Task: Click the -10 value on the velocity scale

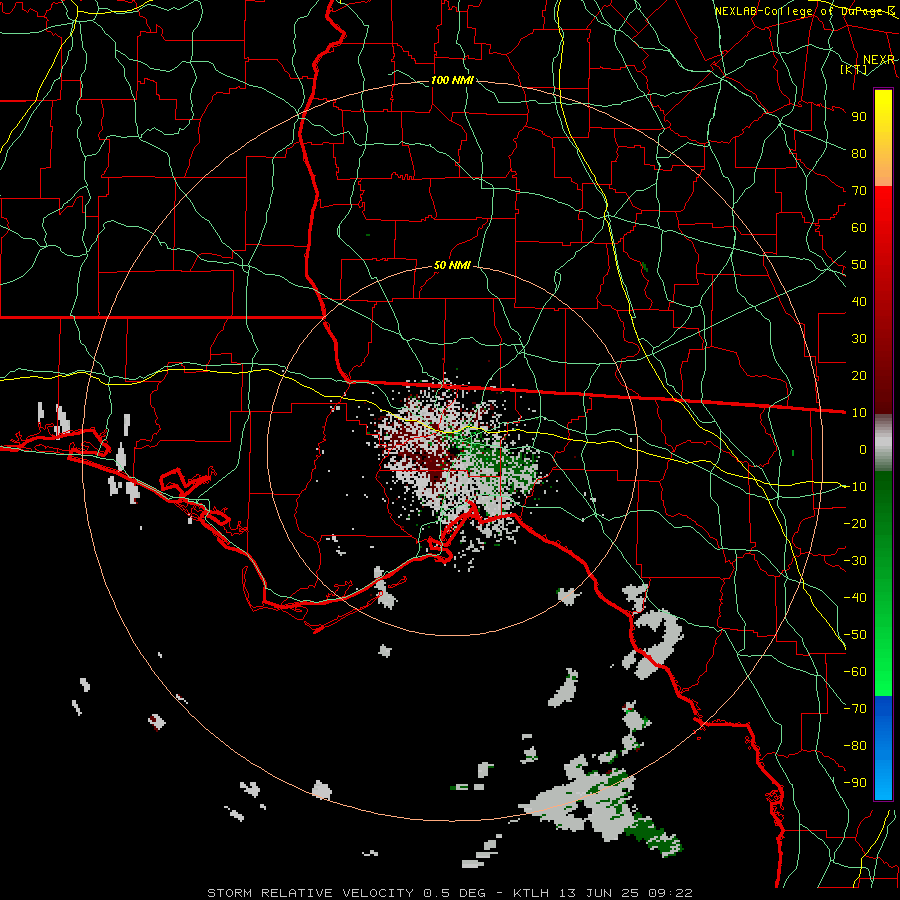Action: click(855, 487)
